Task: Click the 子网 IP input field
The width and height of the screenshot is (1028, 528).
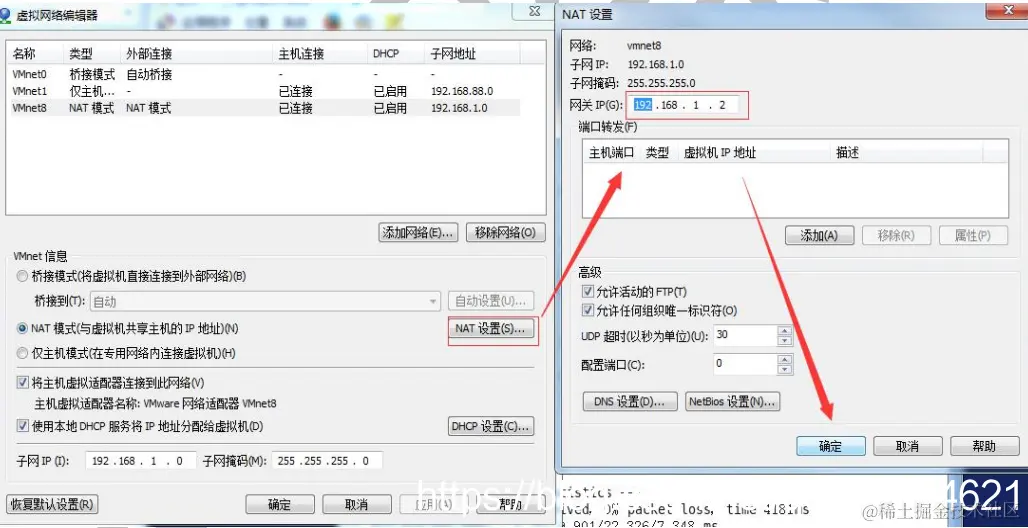Action: (x=140, y=461)
